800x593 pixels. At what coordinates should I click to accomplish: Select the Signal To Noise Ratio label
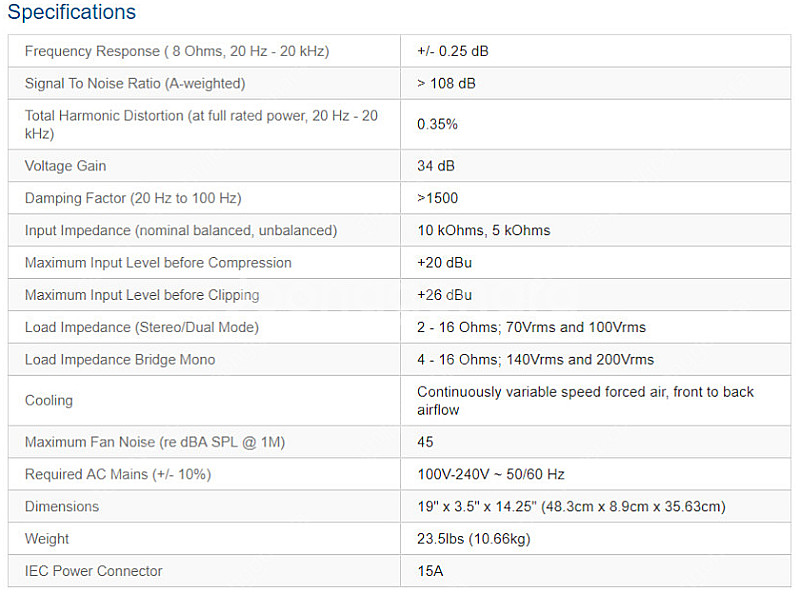[135, 84]
